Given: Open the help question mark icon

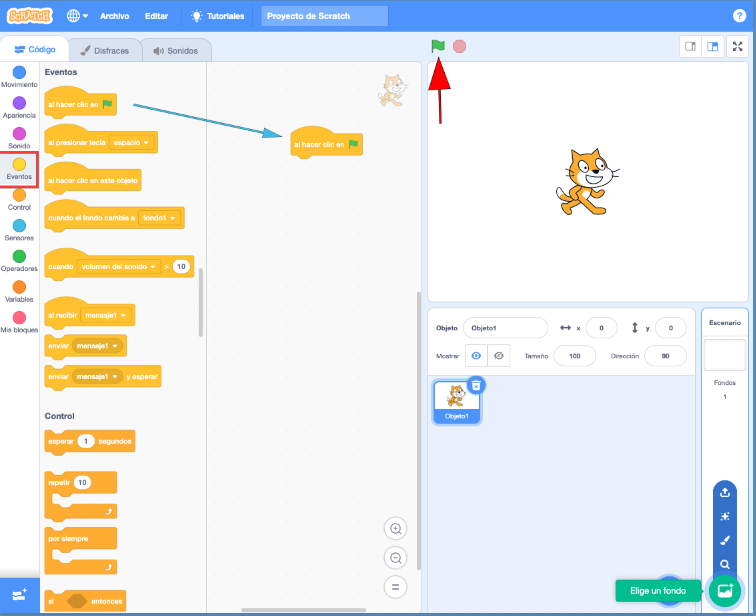Looking at the screenshot, I should pos(739,16).
